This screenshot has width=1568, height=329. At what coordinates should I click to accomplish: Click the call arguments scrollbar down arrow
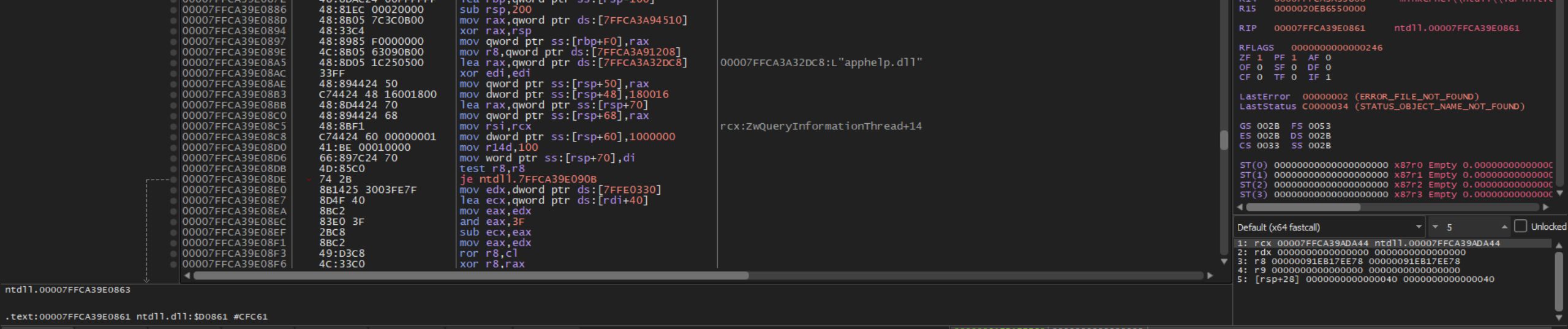1559,317
